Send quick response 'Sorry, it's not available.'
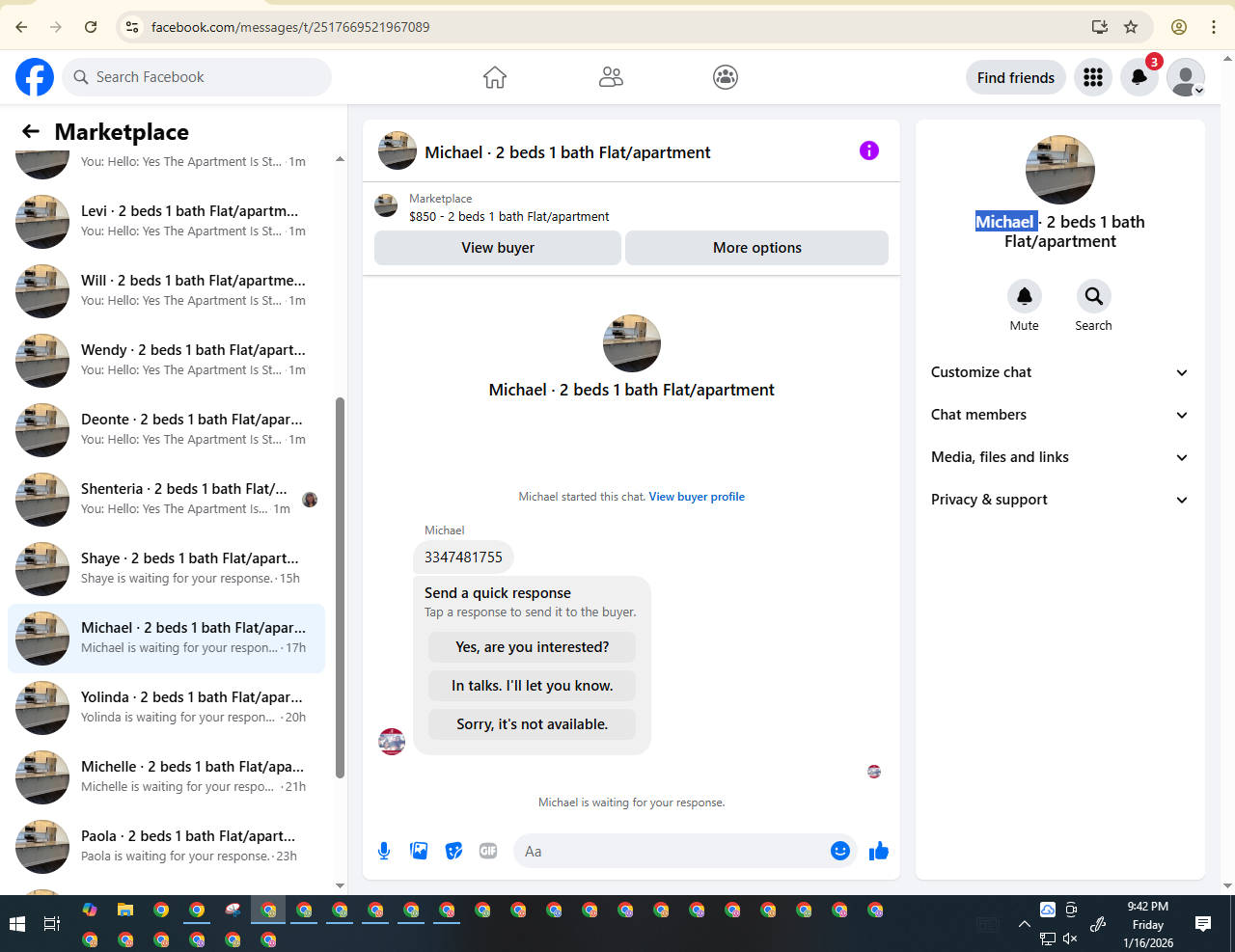1235x952 pixels. point(533,724)
